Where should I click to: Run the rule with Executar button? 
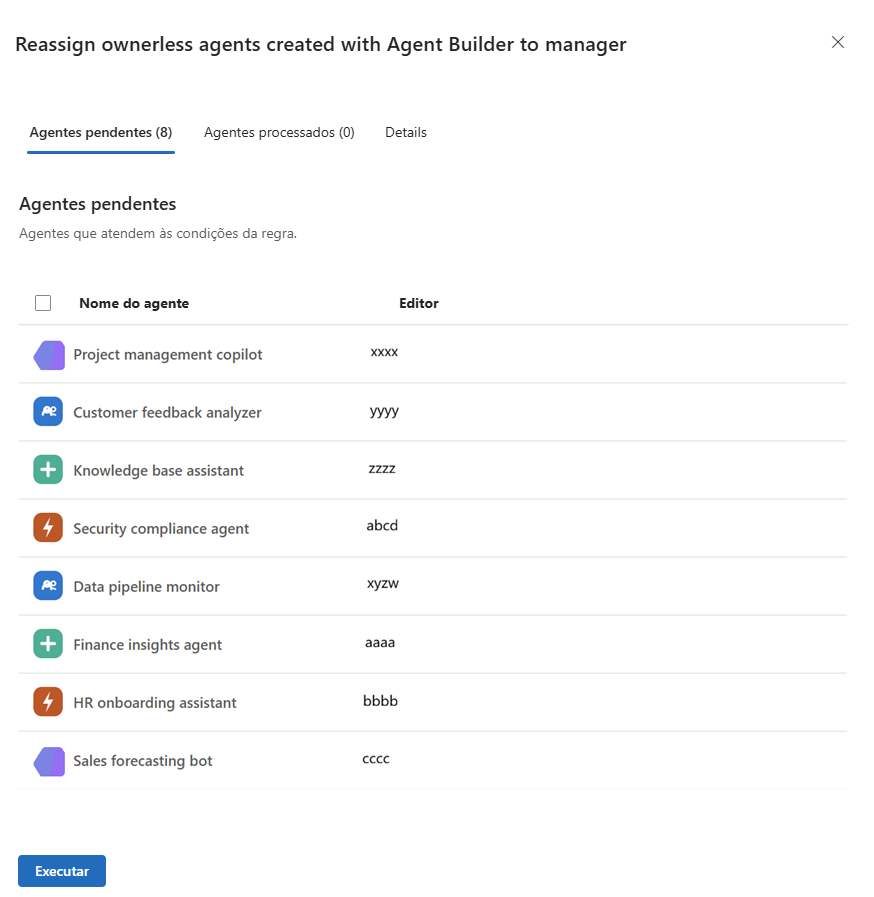pos(62,871)
